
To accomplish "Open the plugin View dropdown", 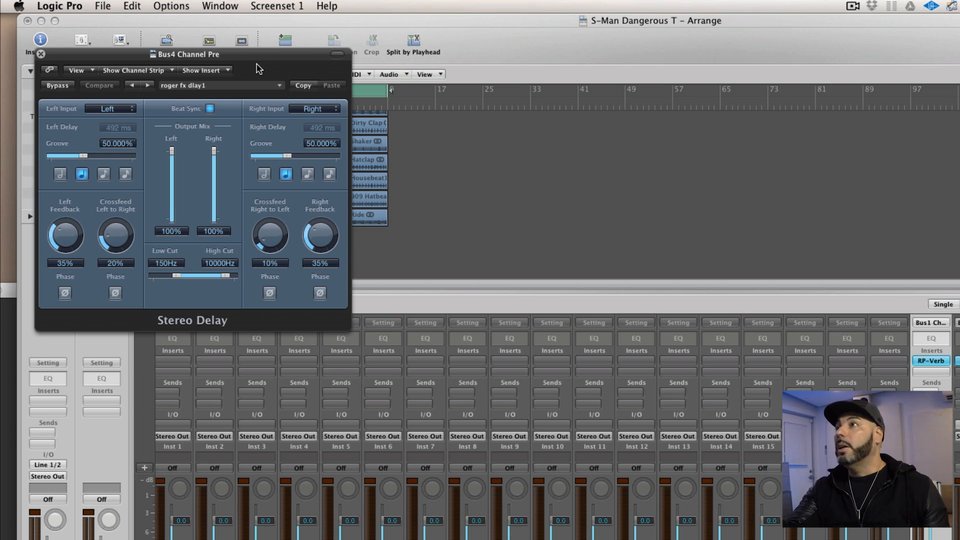I will (80, 70).
